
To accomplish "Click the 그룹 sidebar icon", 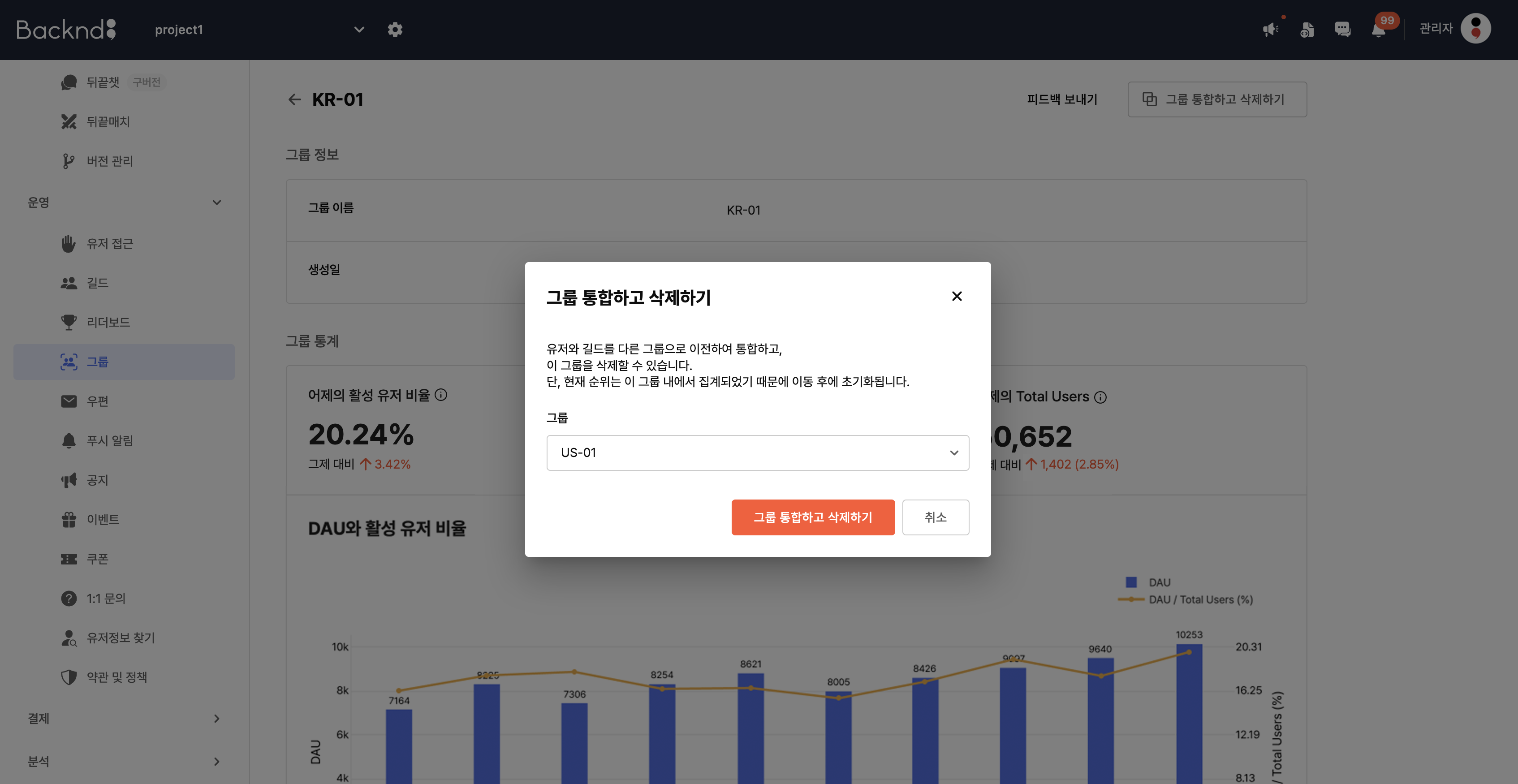I will point(69,362).
